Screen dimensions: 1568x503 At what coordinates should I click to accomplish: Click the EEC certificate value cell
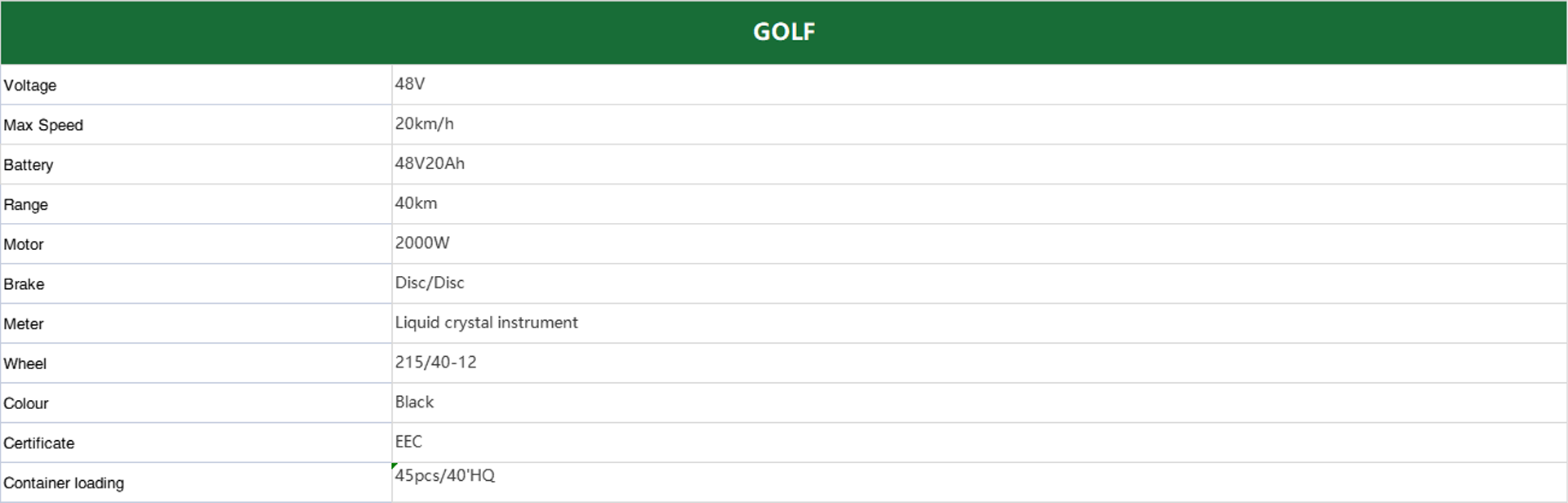[x=979, y=443]
